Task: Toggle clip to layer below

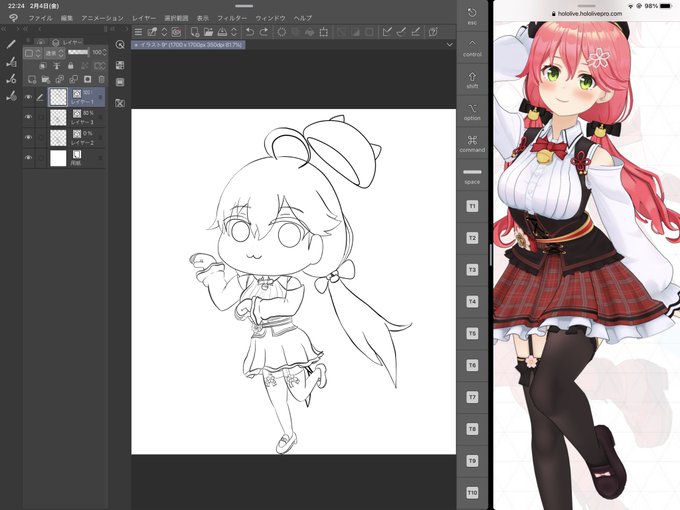Action: (42, 66)
